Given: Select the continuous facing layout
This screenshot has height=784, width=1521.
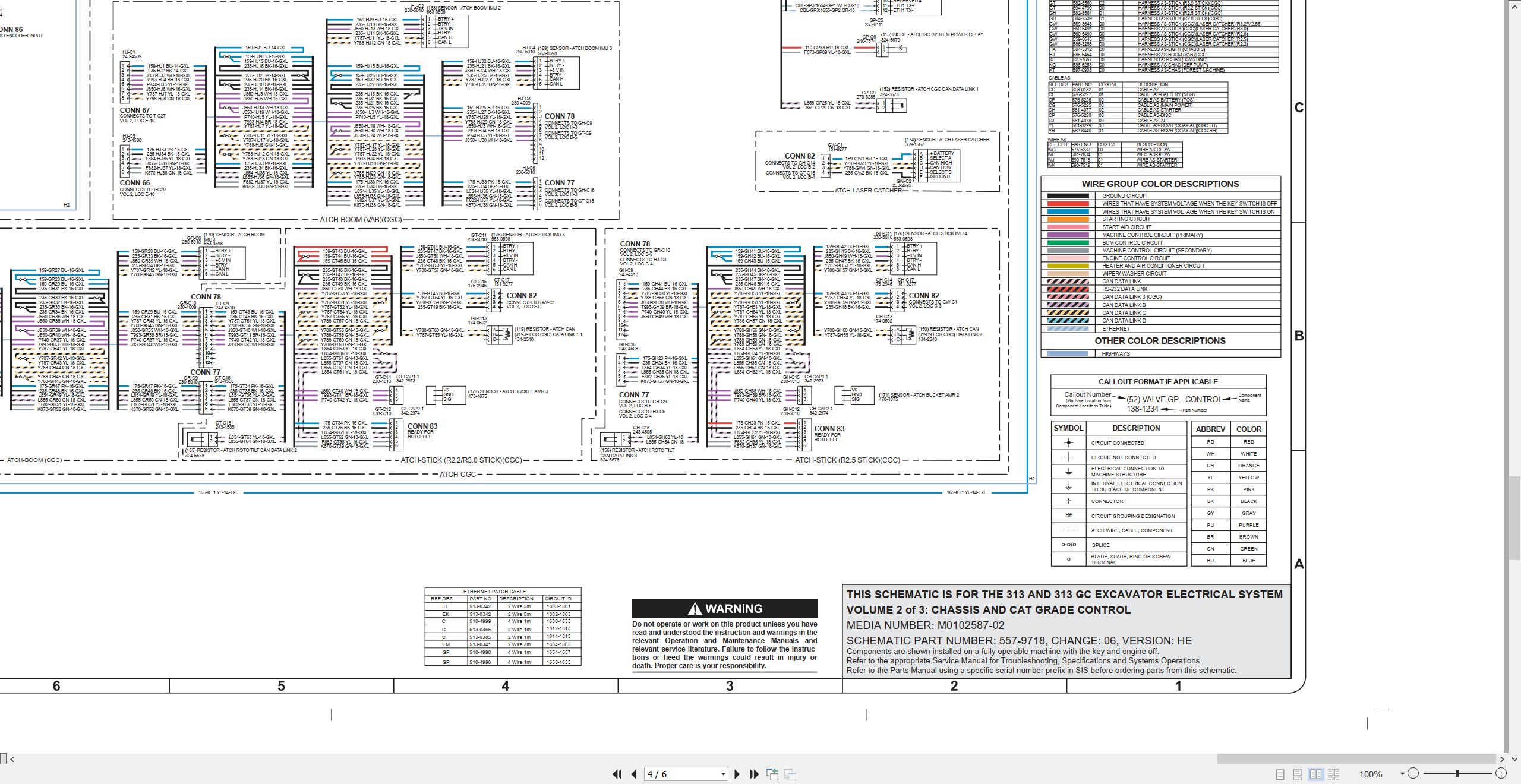Looking at the screenshot, I should click(x=1333, y=774).
